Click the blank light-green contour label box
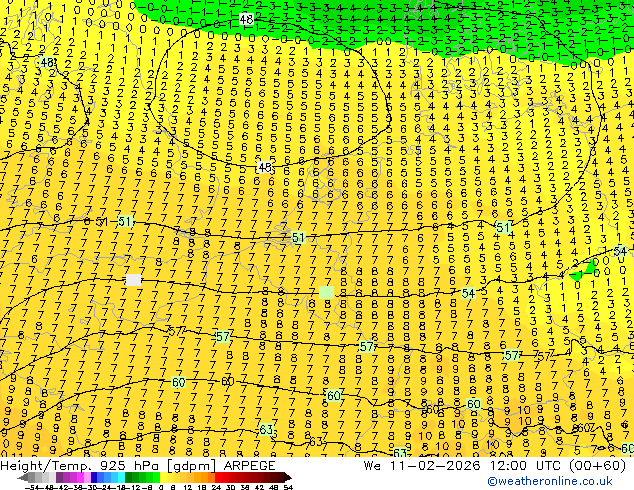The width and height of the screenshot is (634, 490). [327, 292]
